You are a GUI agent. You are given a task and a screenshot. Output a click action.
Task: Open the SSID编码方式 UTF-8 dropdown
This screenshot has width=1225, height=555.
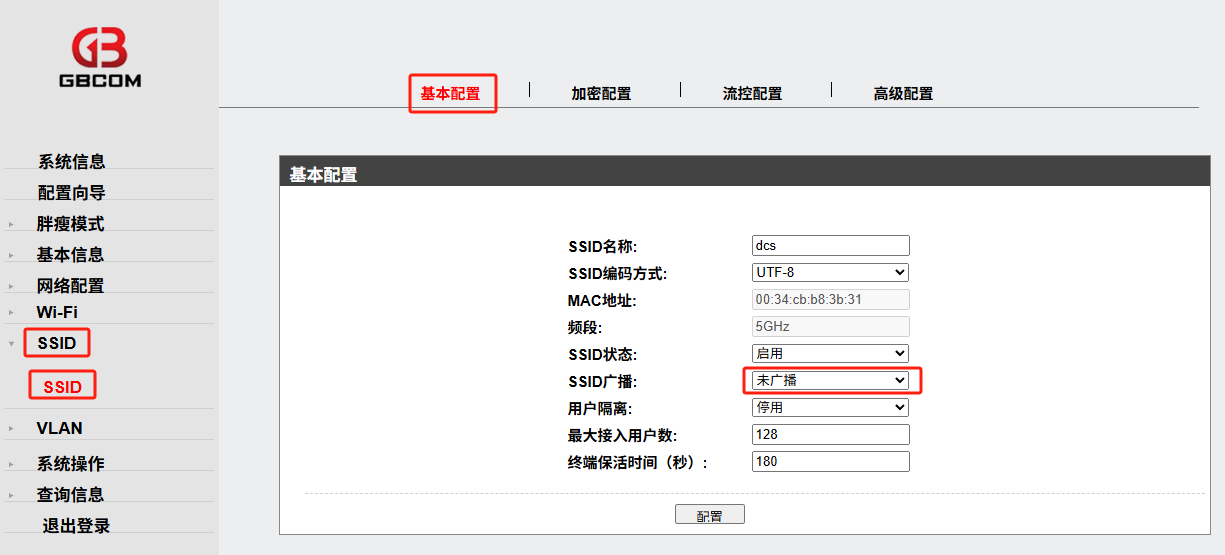pyautogui.click(x=831, y=272)
